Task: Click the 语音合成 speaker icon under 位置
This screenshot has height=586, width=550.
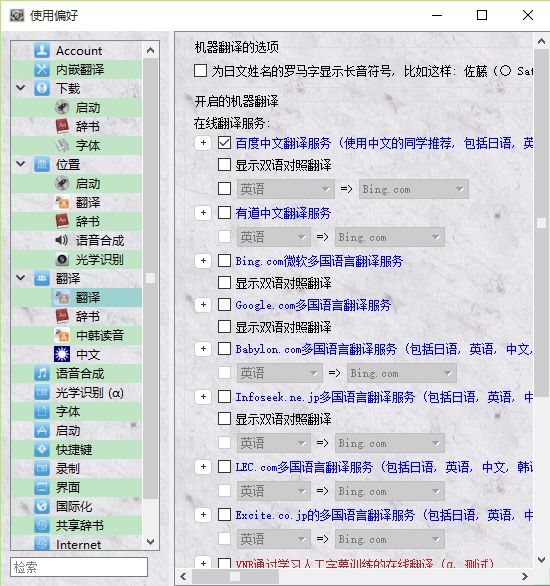Action: tap(62, 240)
